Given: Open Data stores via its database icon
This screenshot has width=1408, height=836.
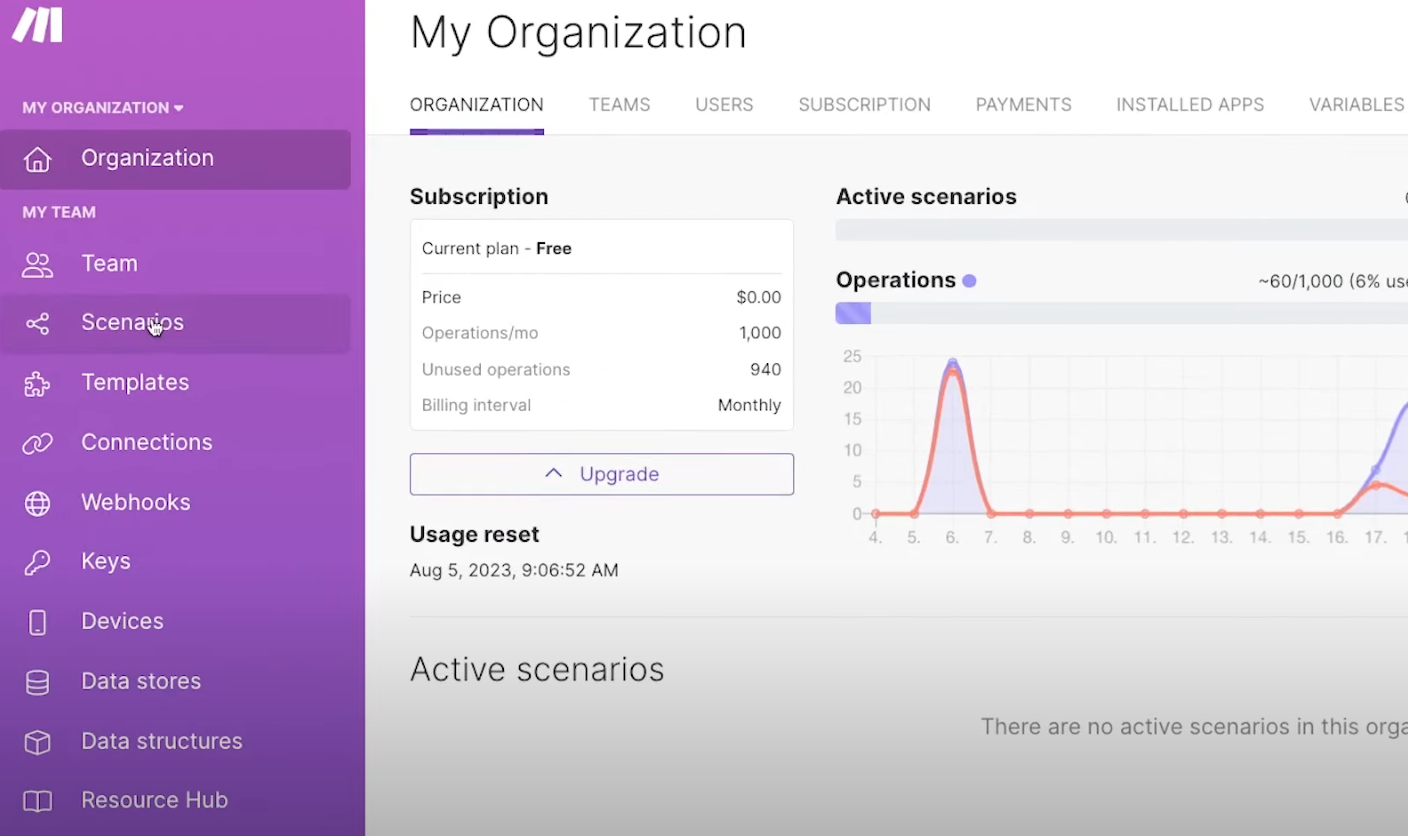Looking at the screenshot, I should pyautogui.click(x=37, y=681).
